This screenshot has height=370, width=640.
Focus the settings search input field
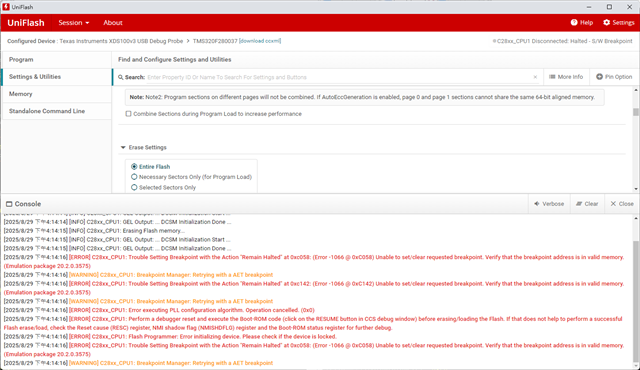click(339, 77)
